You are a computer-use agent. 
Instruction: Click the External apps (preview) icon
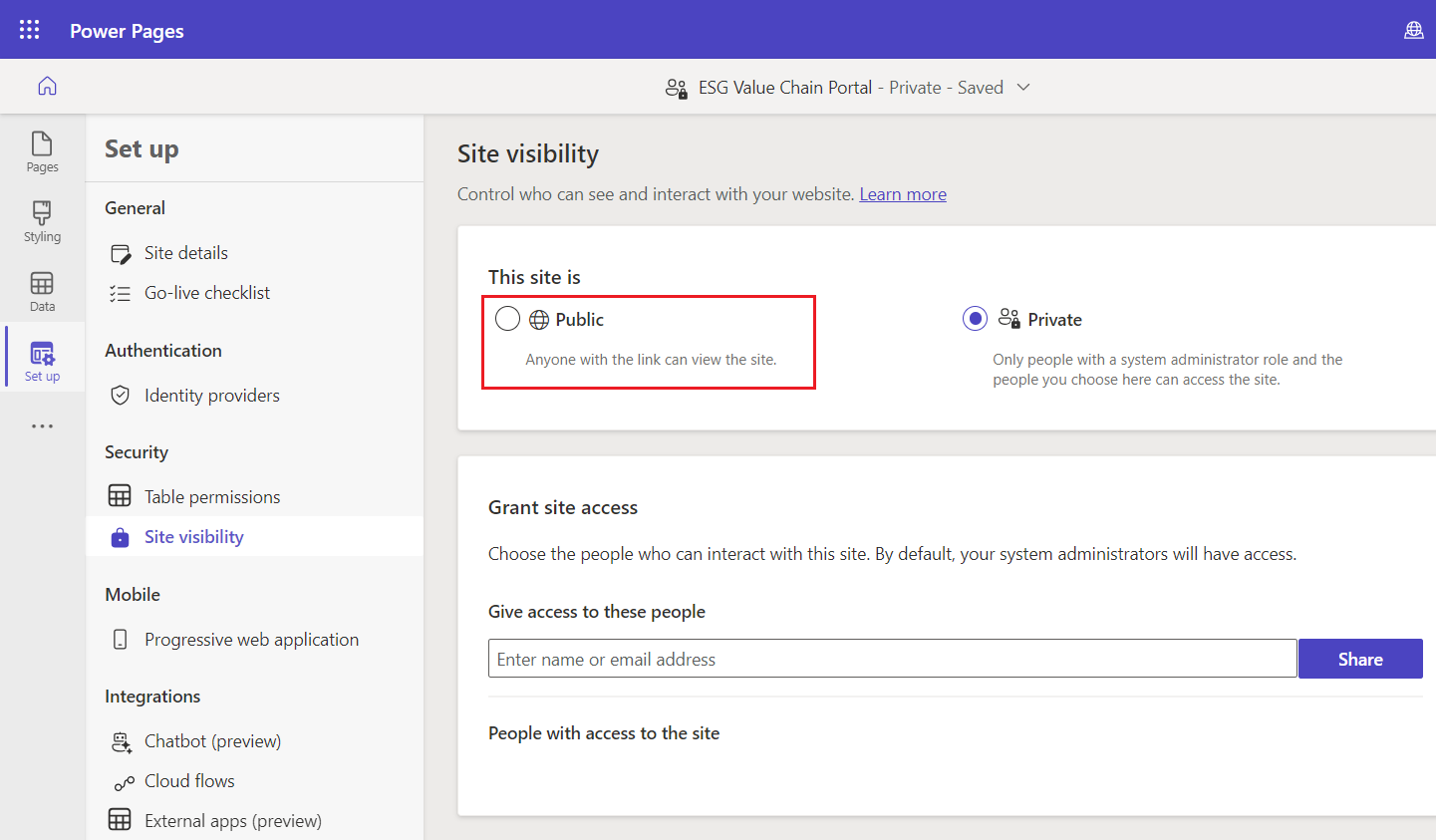120,819
